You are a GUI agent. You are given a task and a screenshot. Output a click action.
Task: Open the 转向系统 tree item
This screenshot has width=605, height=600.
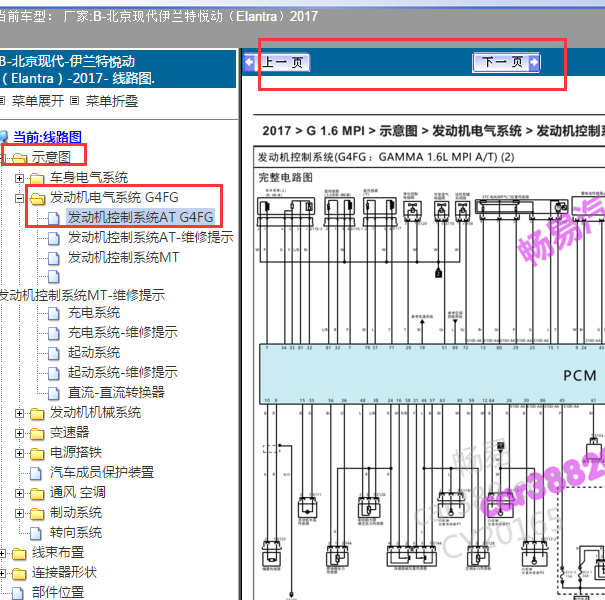(x=76, y=532)
